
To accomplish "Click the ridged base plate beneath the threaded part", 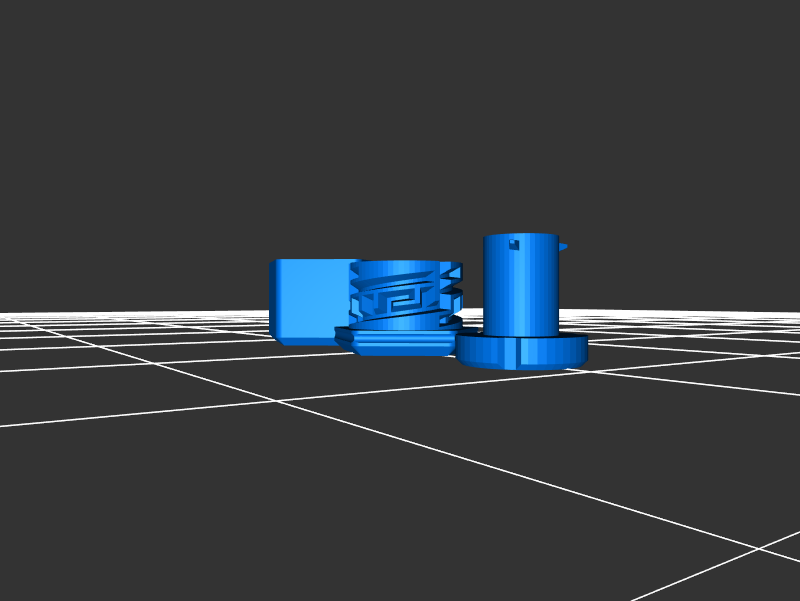I will pyautogui.click(x=400, y=342).
